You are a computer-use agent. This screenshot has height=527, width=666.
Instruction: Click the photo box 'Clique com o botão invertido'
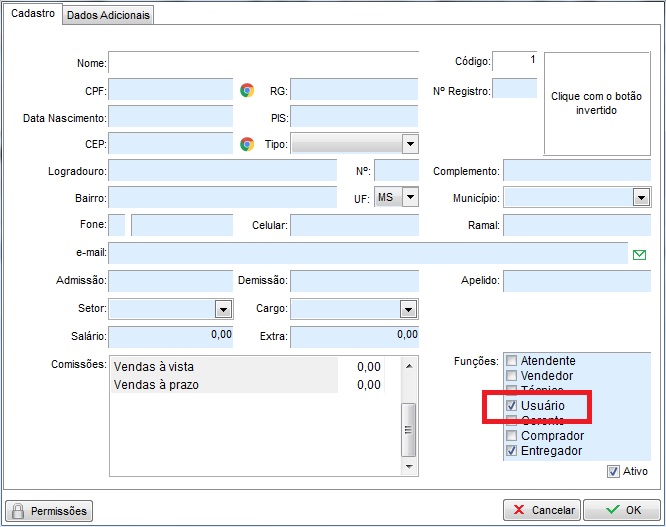click(596, 104)
